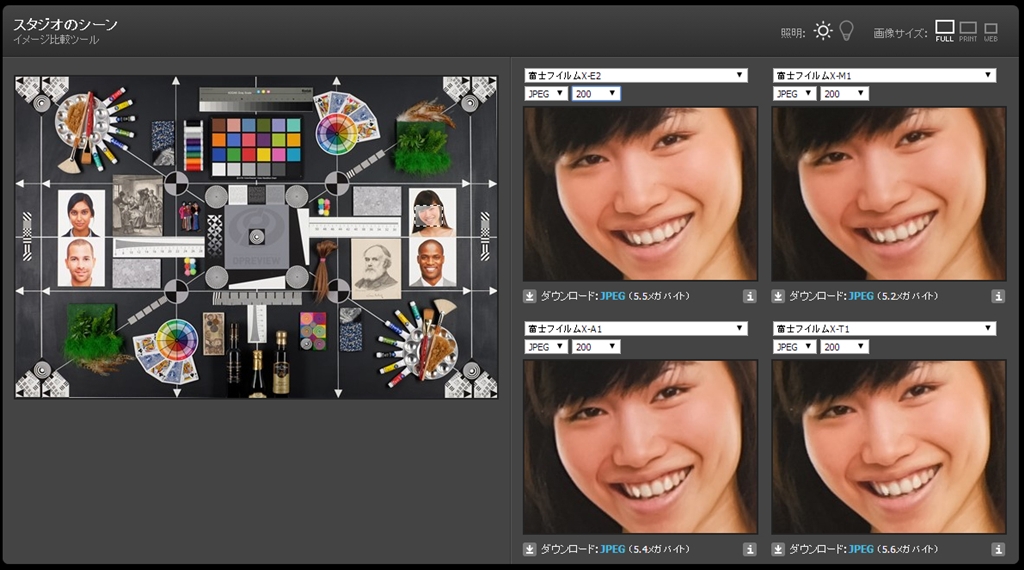Open JPEG format dropdown for X-T1
Screen dimensions: 1024x570
pos(794,347)
